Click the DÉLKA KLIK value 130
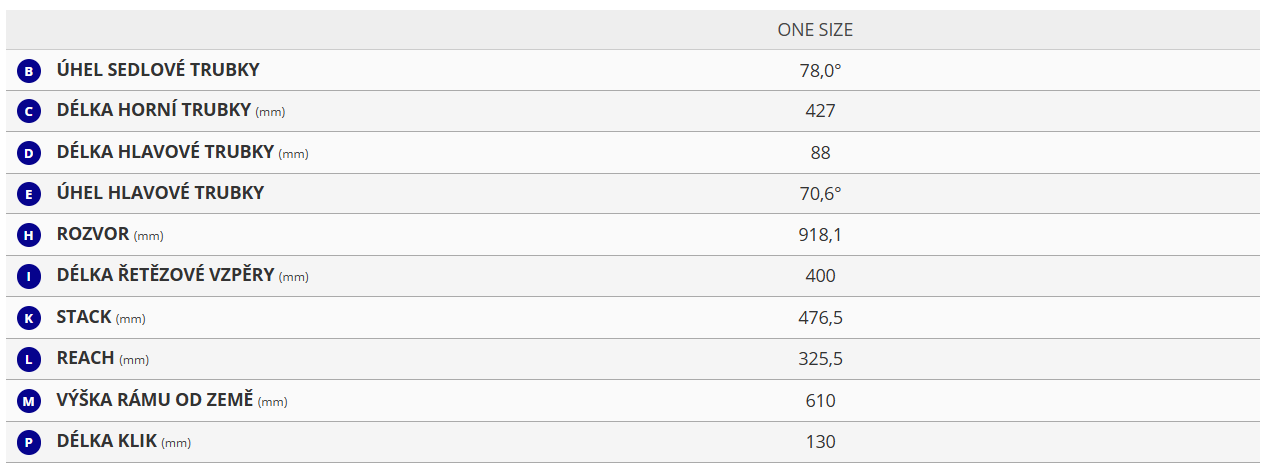The height and width of the screenshot is (468, 1264). (820, 442)
